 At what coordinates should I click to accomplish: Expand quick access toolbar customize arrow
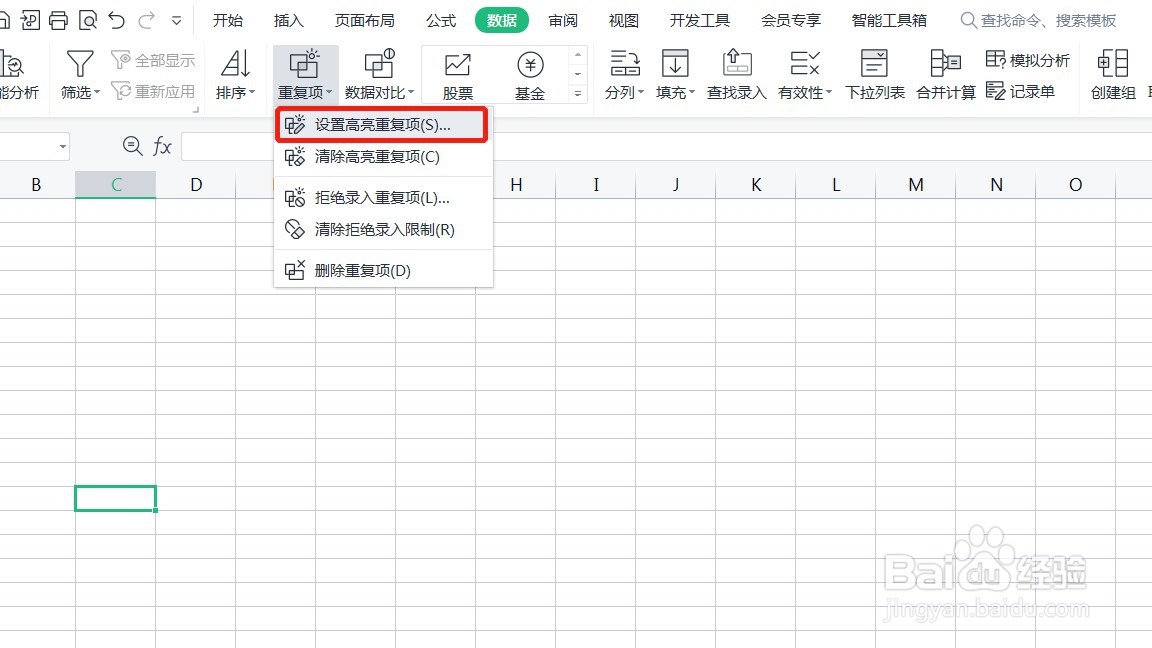pyautogui.click(x=176, y=21)
